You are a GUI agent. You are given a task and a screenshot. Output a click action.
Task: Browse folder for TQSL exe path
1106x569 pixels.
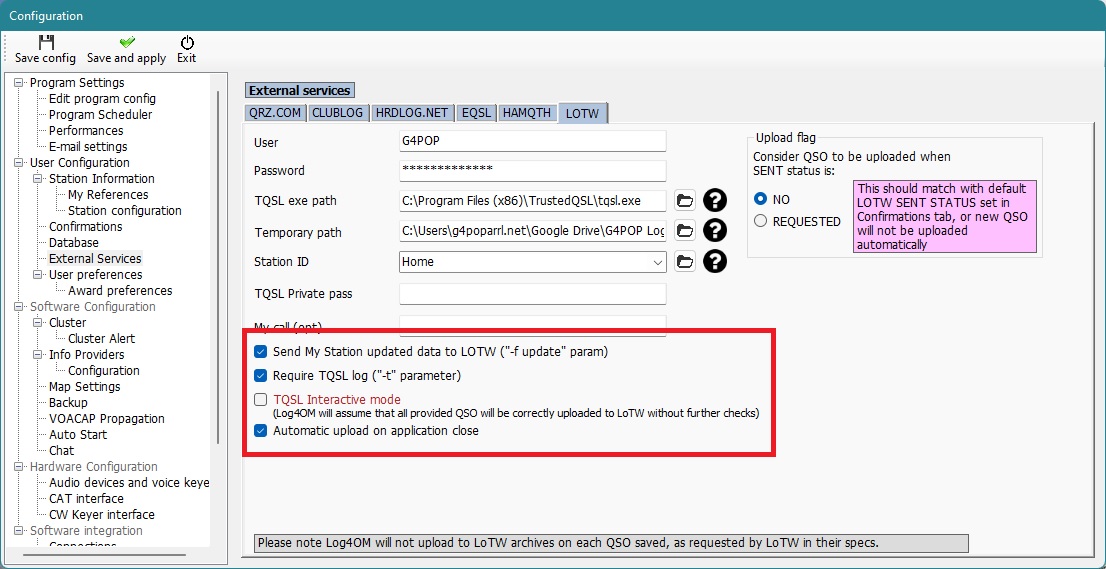coord(684,201)
